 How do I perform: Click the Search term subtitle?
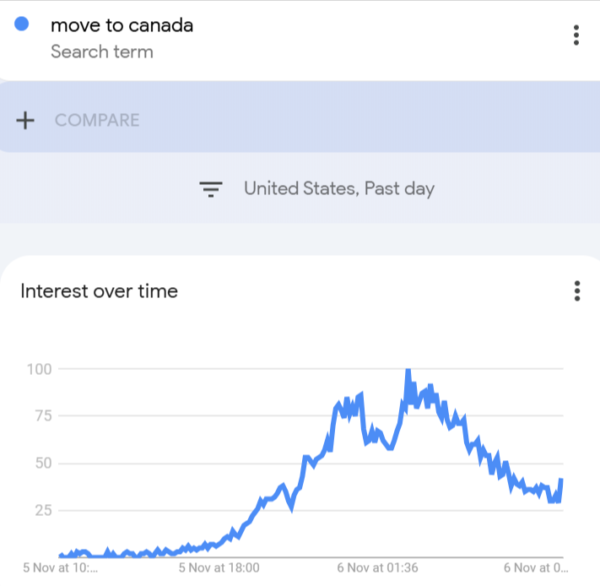[x=102, y=52]
